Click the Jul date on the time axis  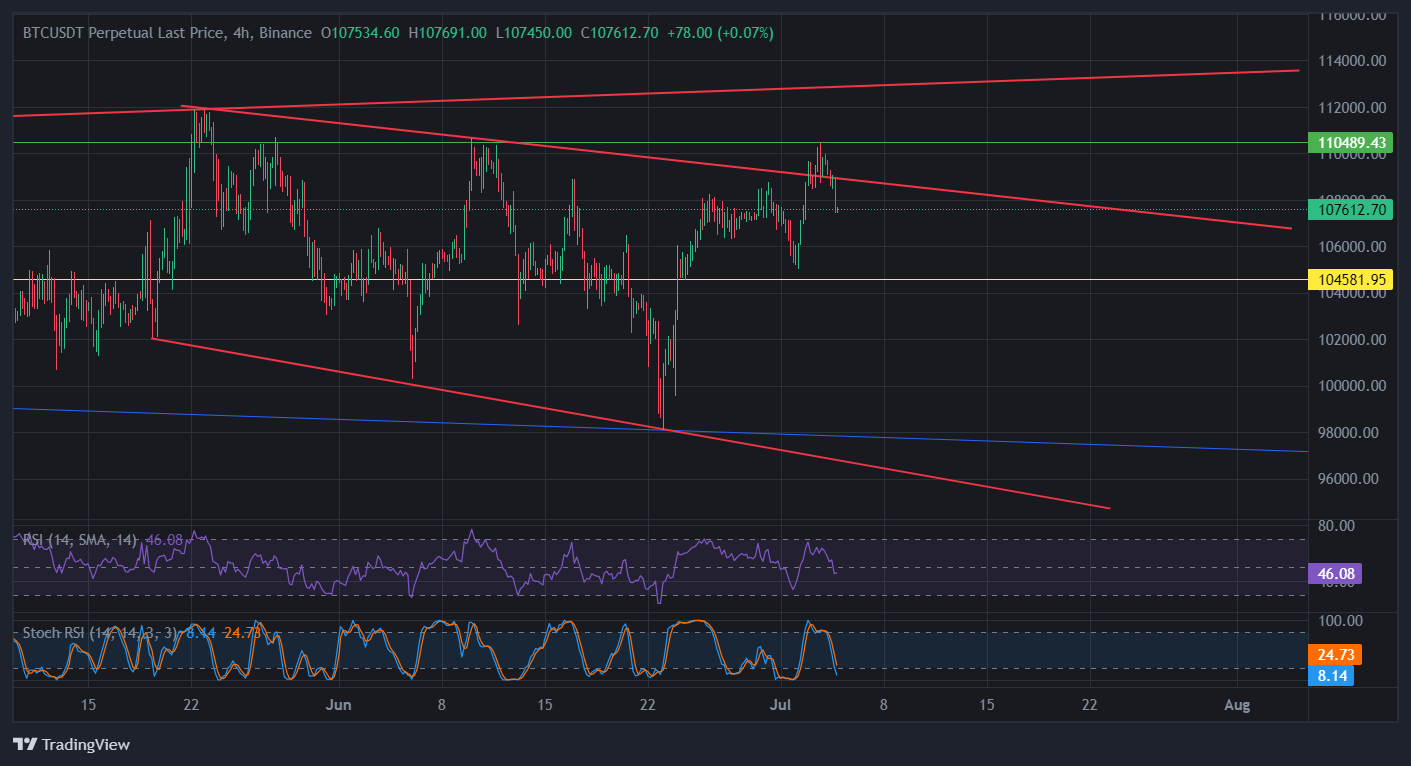[779, 704]
